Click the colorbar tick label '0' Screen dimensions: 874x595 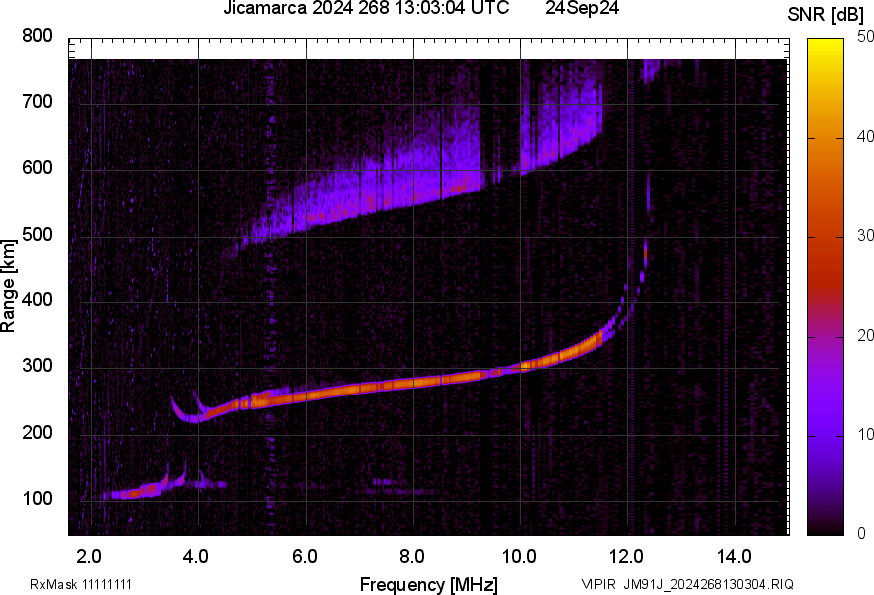click(862, 533)
